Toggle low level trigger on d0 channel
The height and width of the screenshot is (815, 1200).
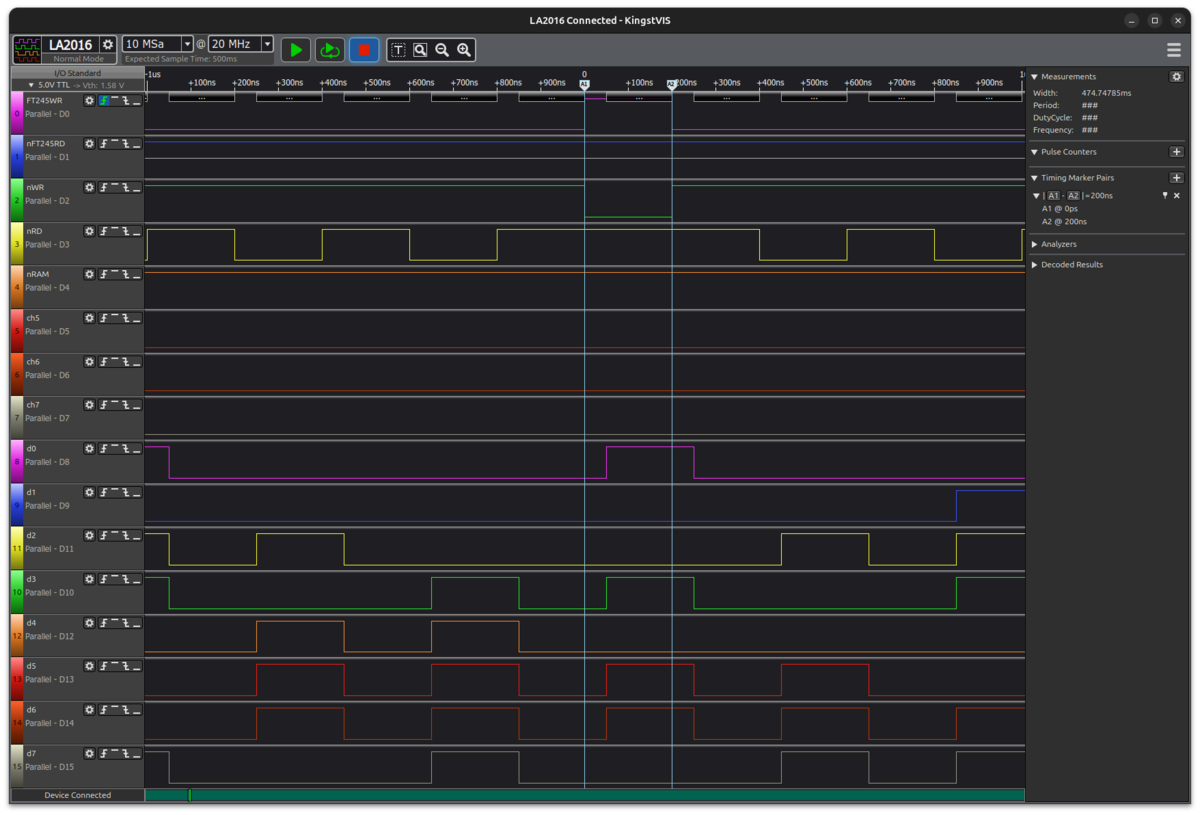137,449
